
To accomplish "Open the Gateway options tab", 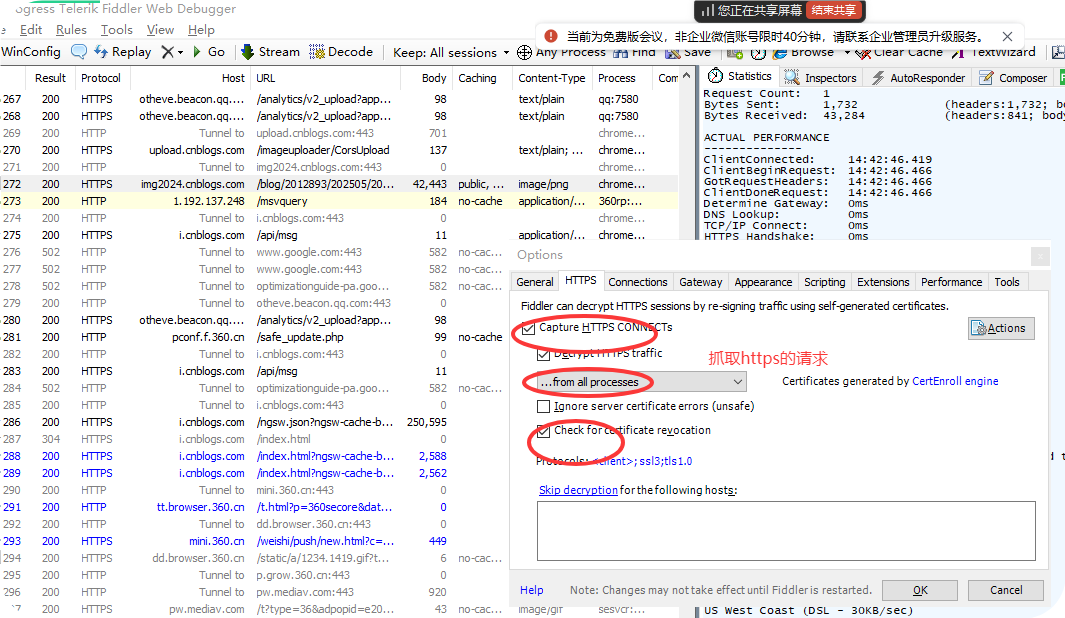I will pyautogui.click(x=700, y=282).
